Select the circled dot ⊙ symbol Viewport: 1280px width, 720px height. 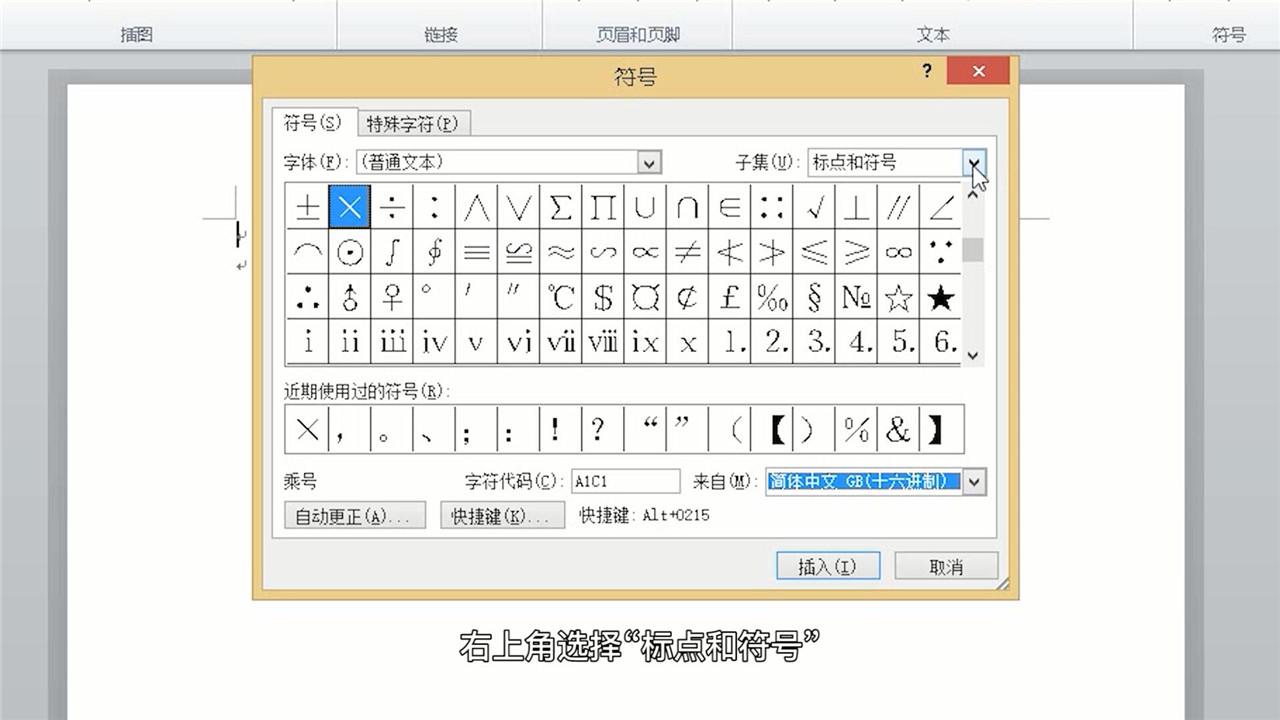(349, 252)
